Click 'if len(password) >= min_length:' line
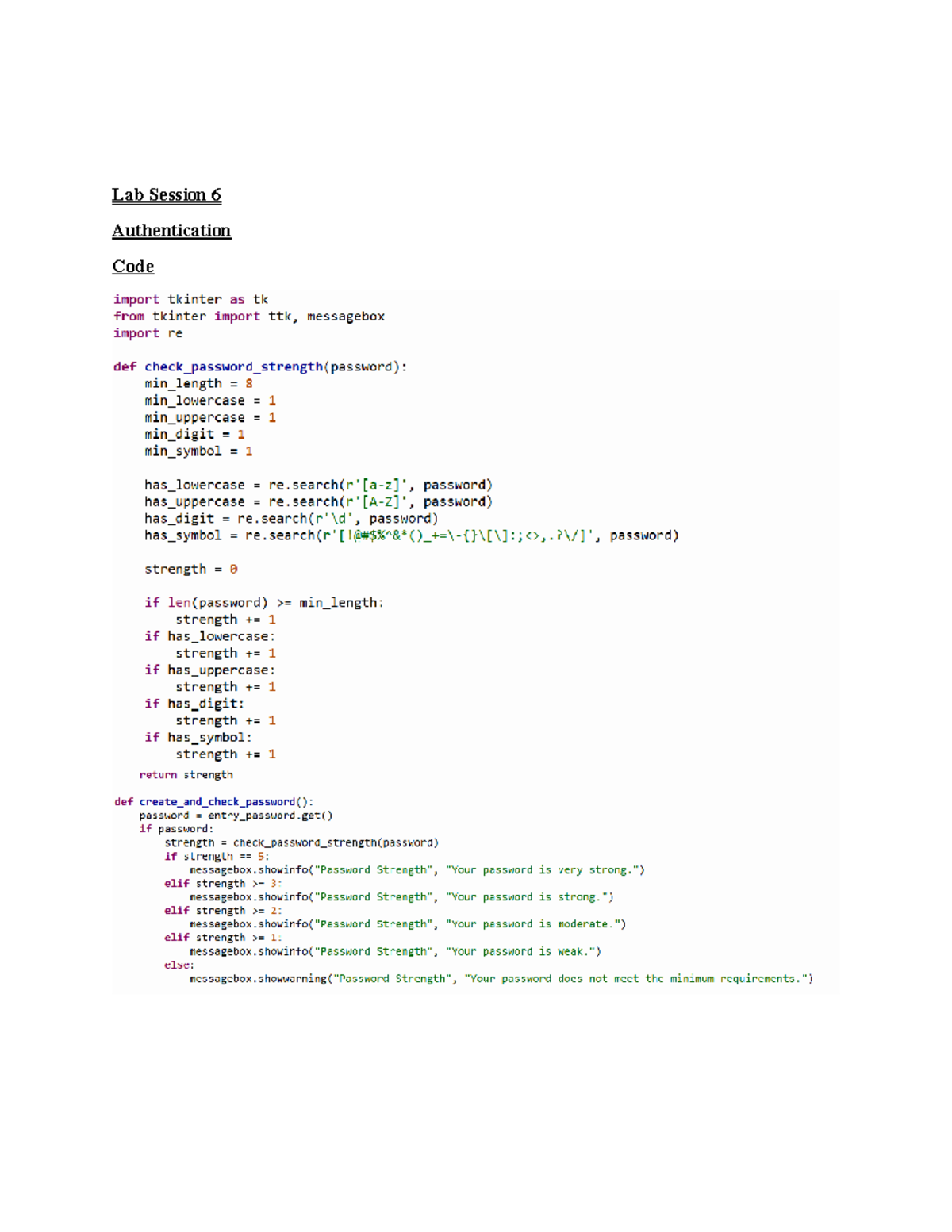This screenshot has height=1232, width=952. (x=264, y=603)
